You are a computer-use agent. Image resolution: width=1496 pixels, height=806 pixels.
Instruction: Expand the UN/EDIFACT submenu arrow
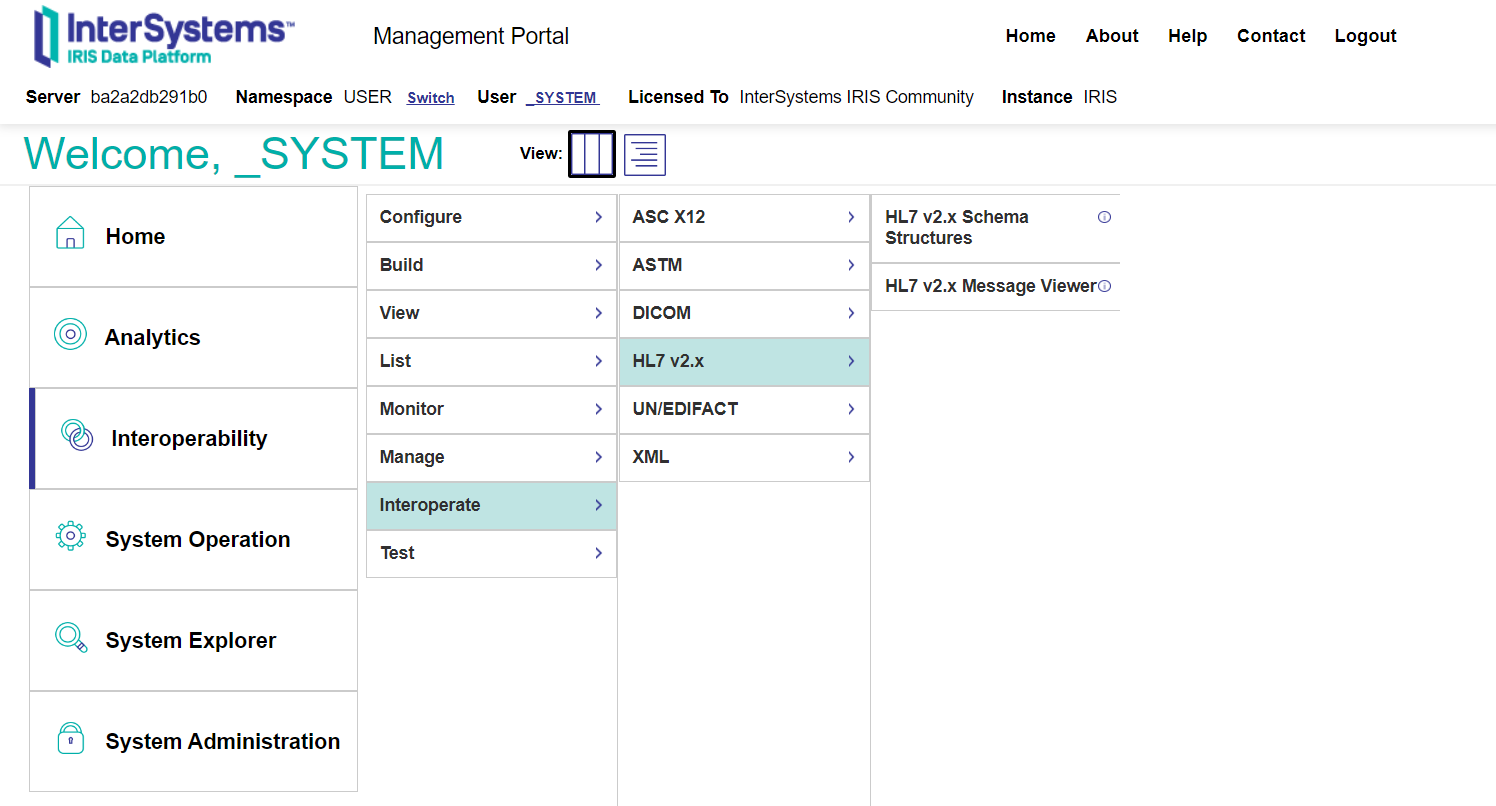(x=851, y=409)
